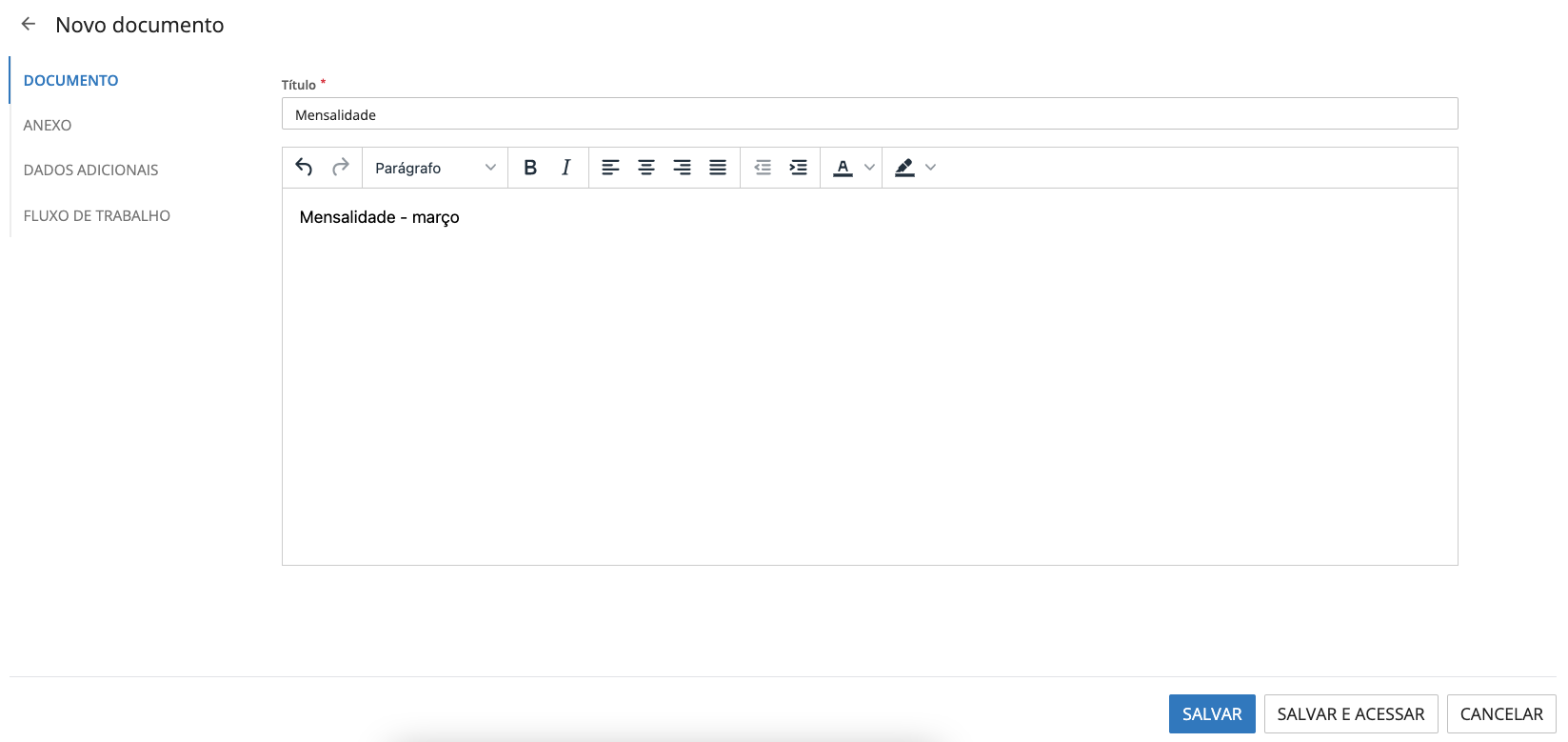Click the 'Novo documento' heading
This screenshot has height=742, width=1568.
140,25
